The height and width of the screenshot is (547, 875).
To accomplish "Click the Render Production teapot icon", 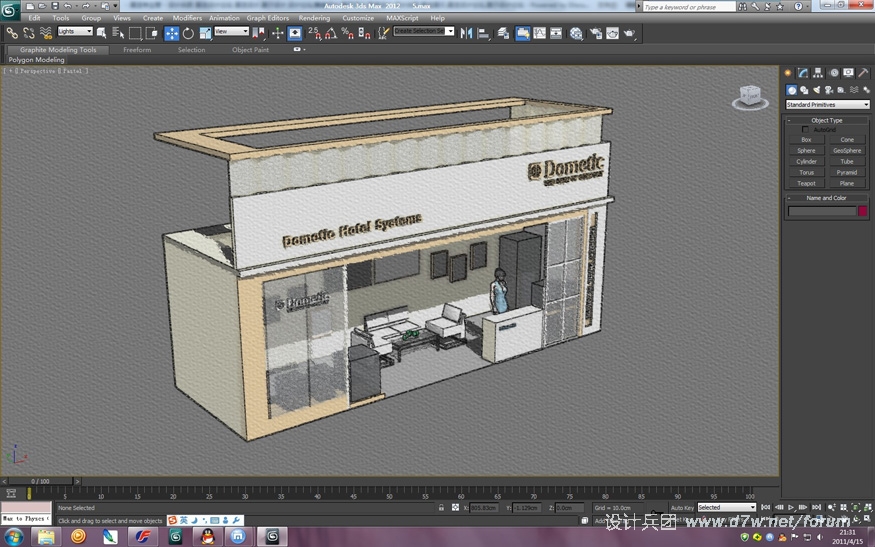I will click(x=630, y=33).
